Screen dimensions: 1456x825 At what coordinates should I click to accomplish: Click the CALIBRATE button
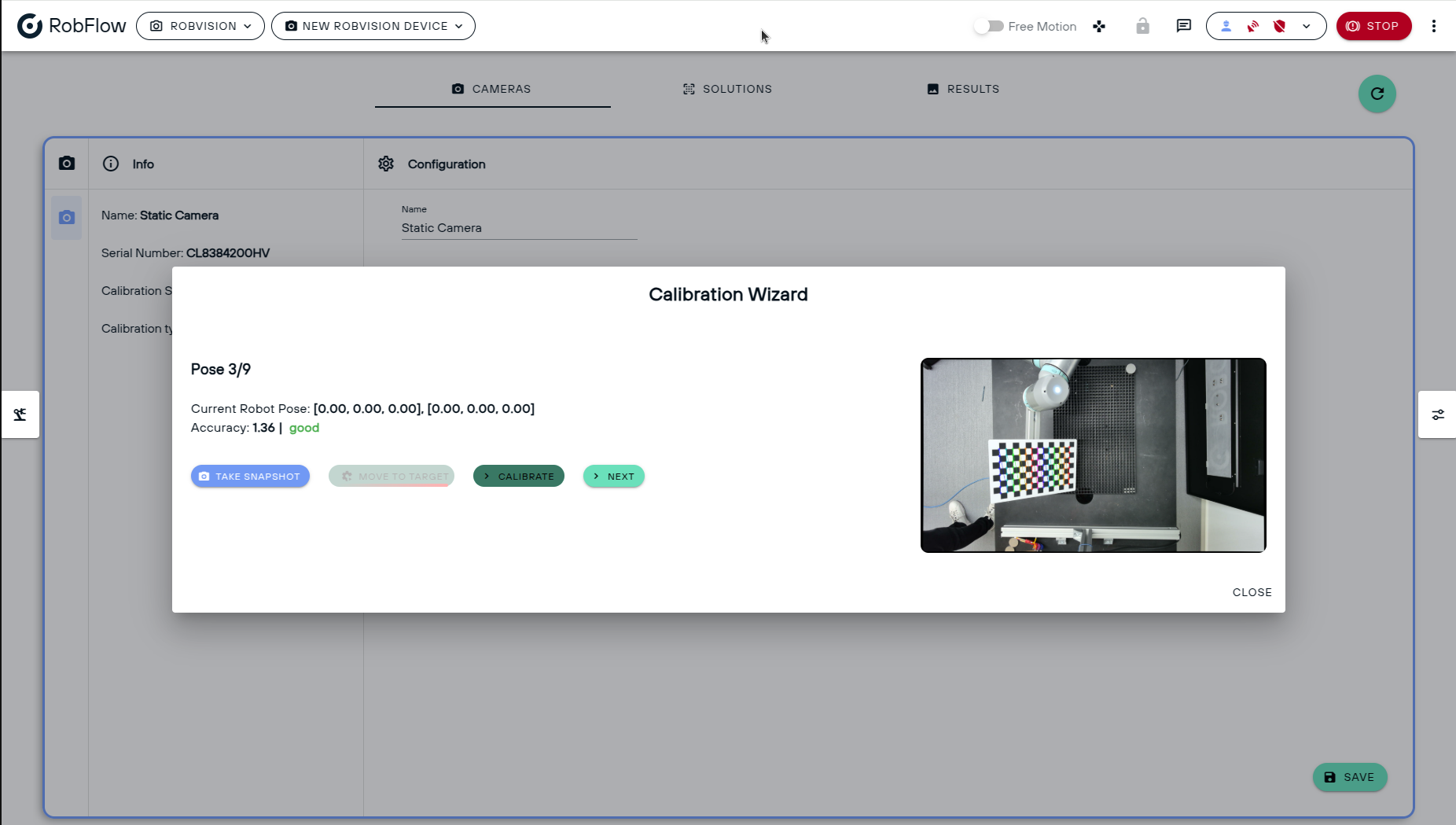(x=519, y=477)
